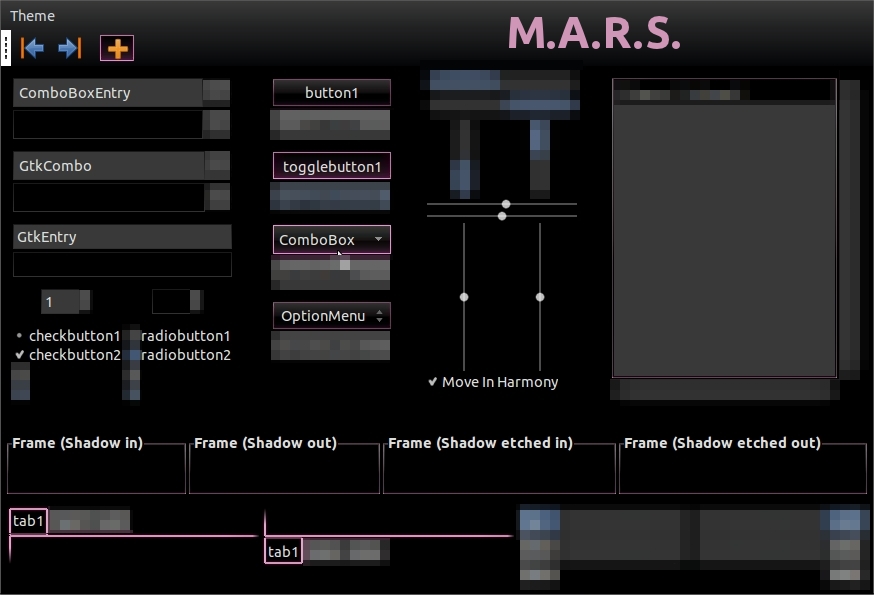Click the button1 button
The height and width of the screenshot is (595, 874).
coord(332,93)
